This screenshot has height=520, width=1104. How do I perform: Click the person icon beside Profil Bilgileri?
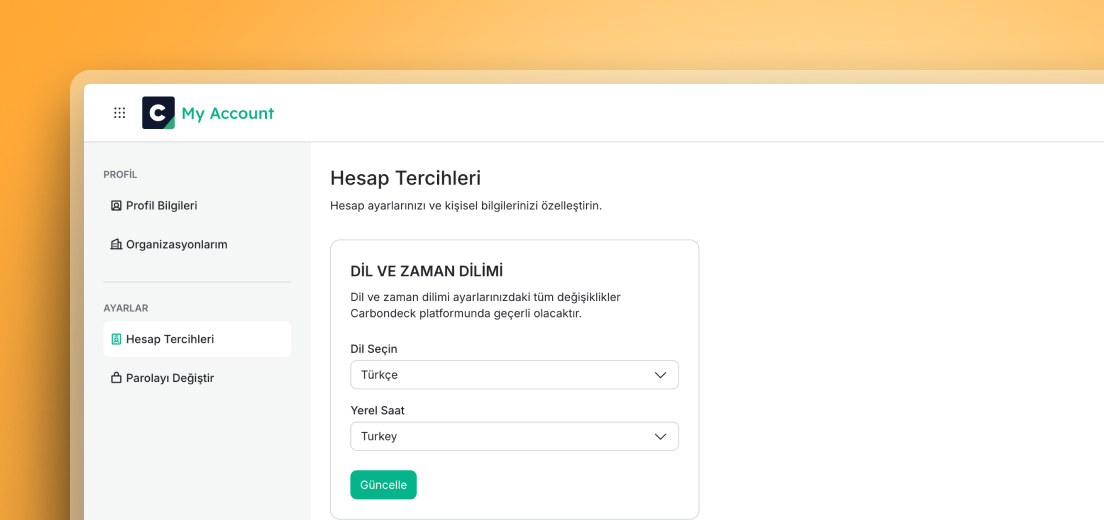click(x=116, y=205)
